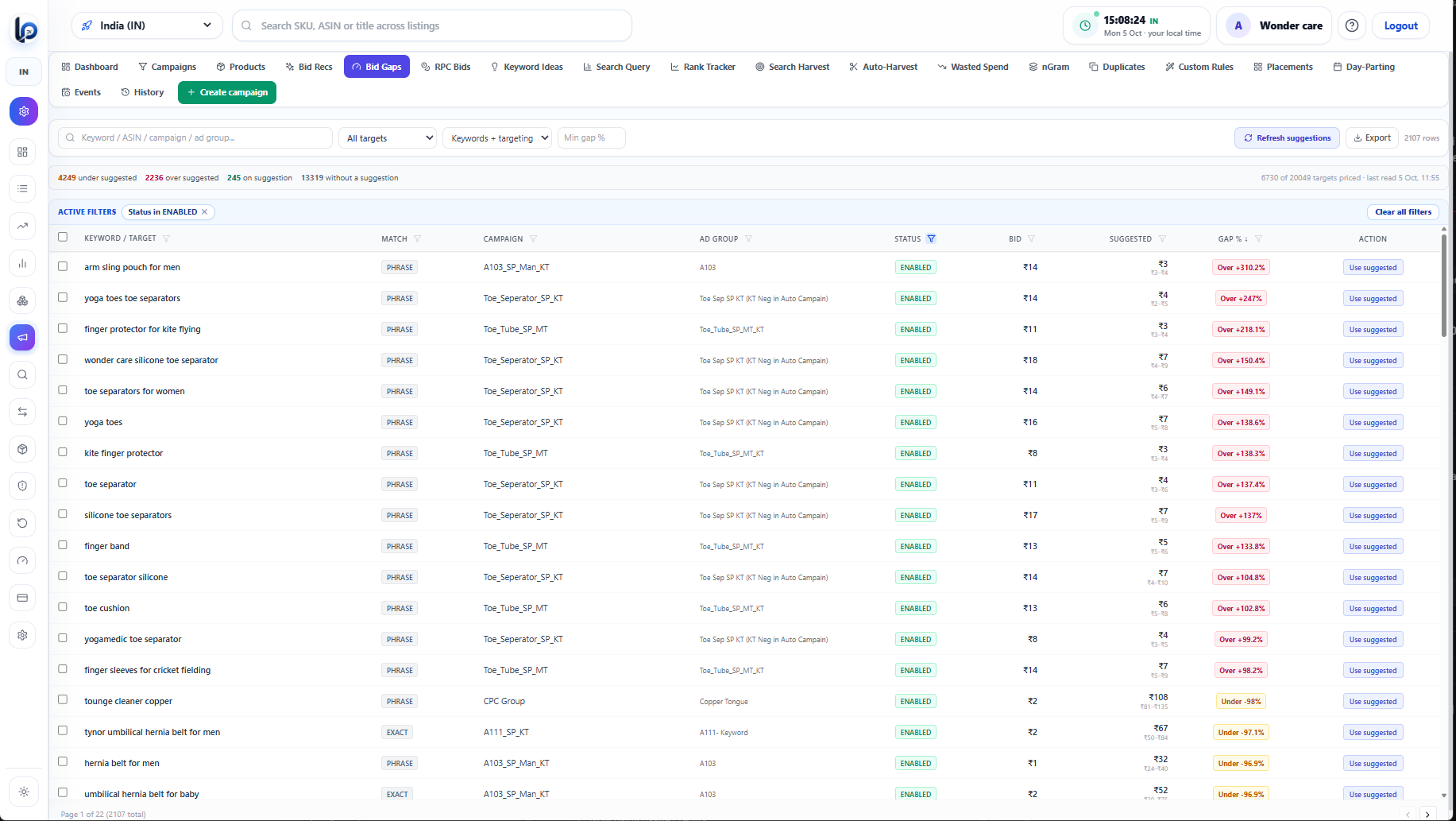
Task: Click the magnifier search sidebar icon
Action: point(23,375)
